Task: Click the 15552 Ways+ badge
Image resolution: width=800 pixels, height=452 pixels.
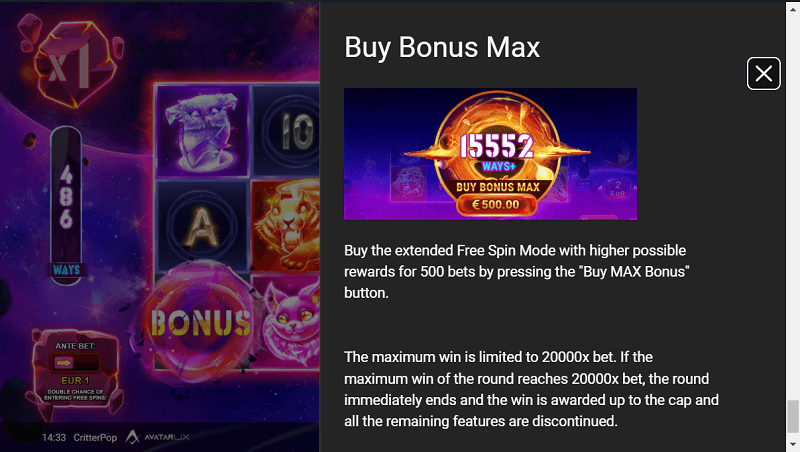Action: point(496,152)
